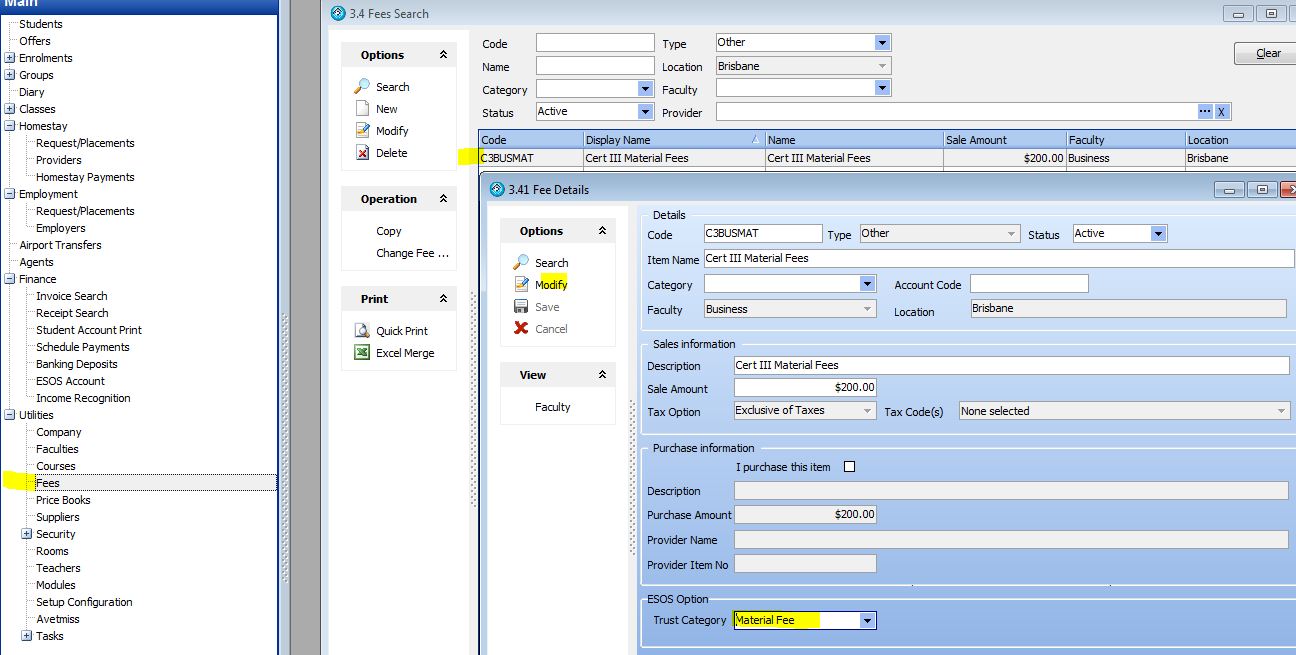Click the Quick Print icon

tap(363, 331)
